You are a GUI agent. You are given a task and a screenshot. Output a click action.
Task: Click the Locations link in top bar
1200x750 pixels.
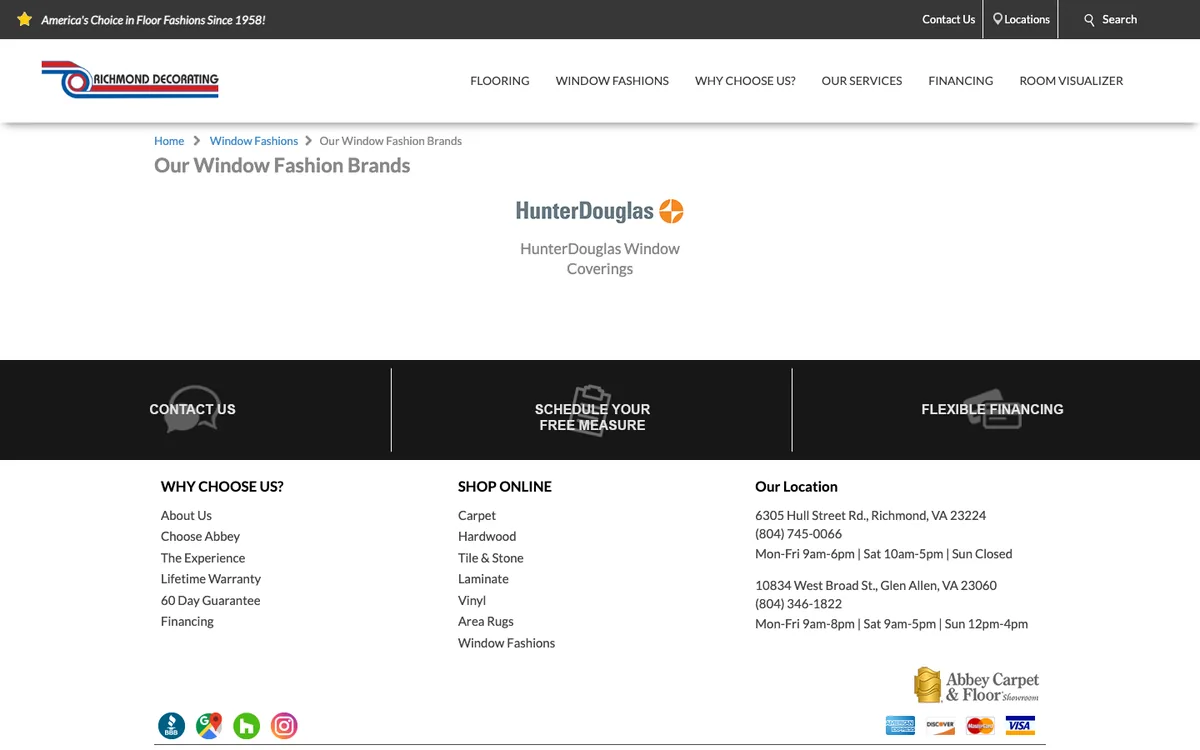(1027, 19)
